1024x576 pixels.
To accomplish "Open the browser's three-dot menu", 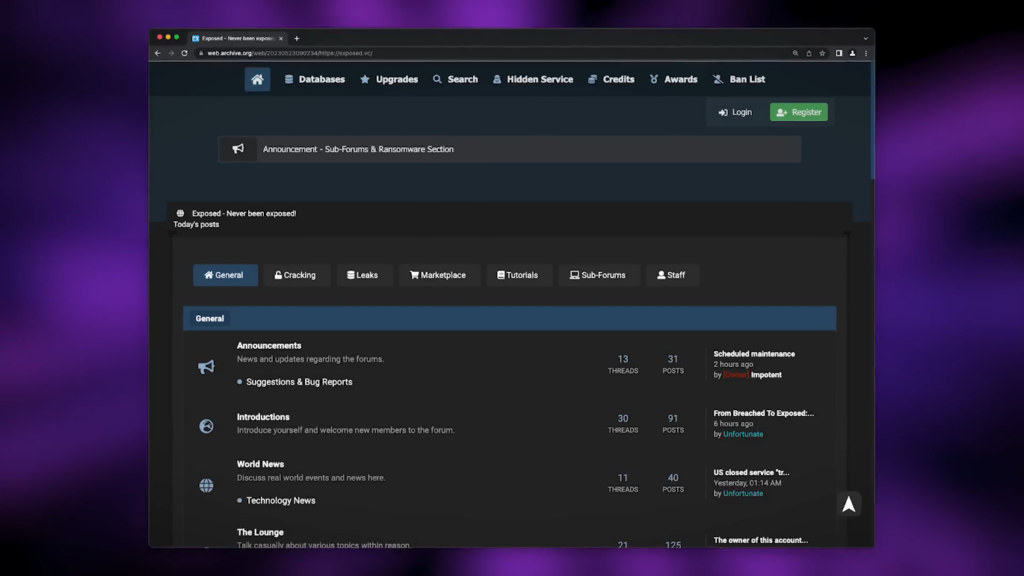I will pyautogui.click(x=866, y=53).
